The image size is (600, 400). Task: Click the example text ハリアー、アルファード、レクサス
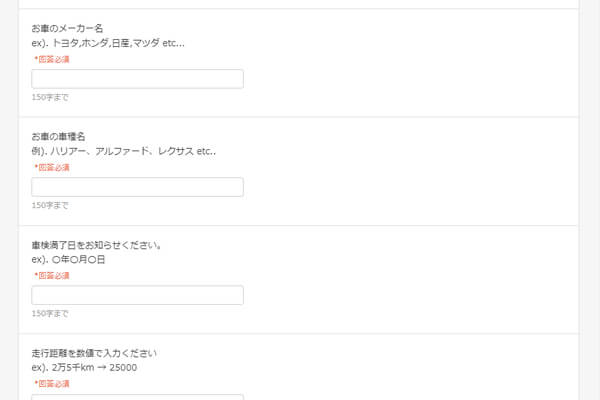tap(124, 151)
